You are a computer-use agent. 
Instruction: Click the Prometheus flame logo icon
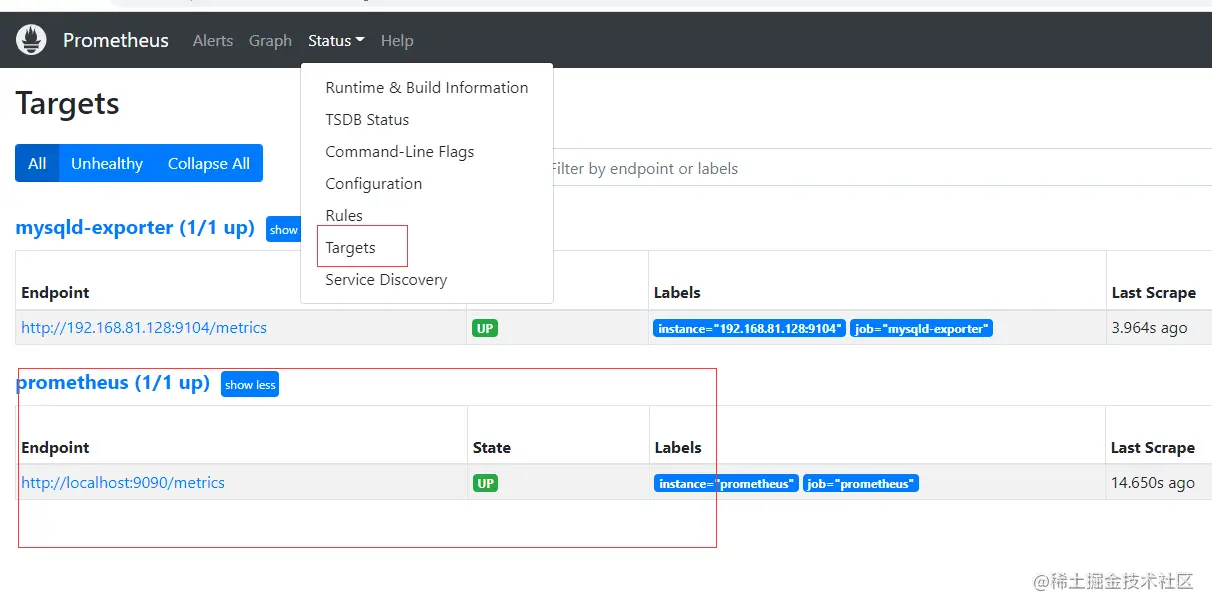coord(31,40)
